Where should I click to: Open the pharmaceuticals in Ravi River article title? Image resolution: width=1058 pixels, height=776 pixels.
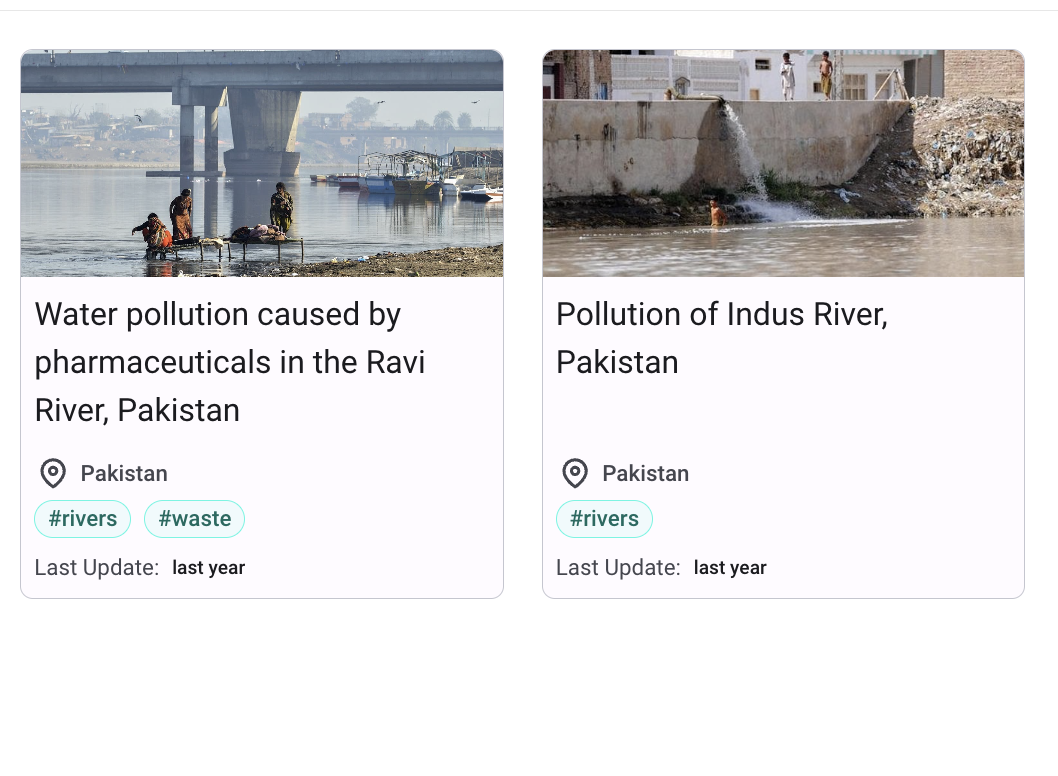tap(230, 362)
